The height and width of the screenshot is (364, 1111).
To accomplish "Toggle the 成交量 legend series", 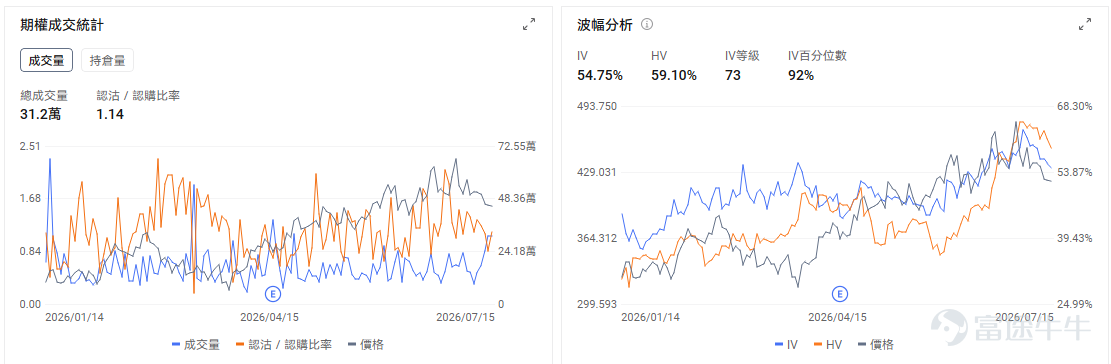I will 196,345.
